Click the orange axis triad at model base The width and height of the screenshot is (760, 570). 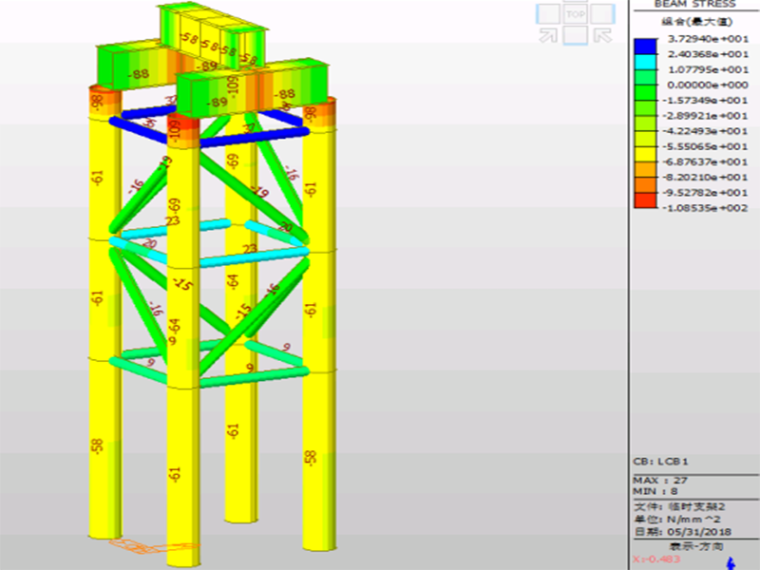point(138,546)
